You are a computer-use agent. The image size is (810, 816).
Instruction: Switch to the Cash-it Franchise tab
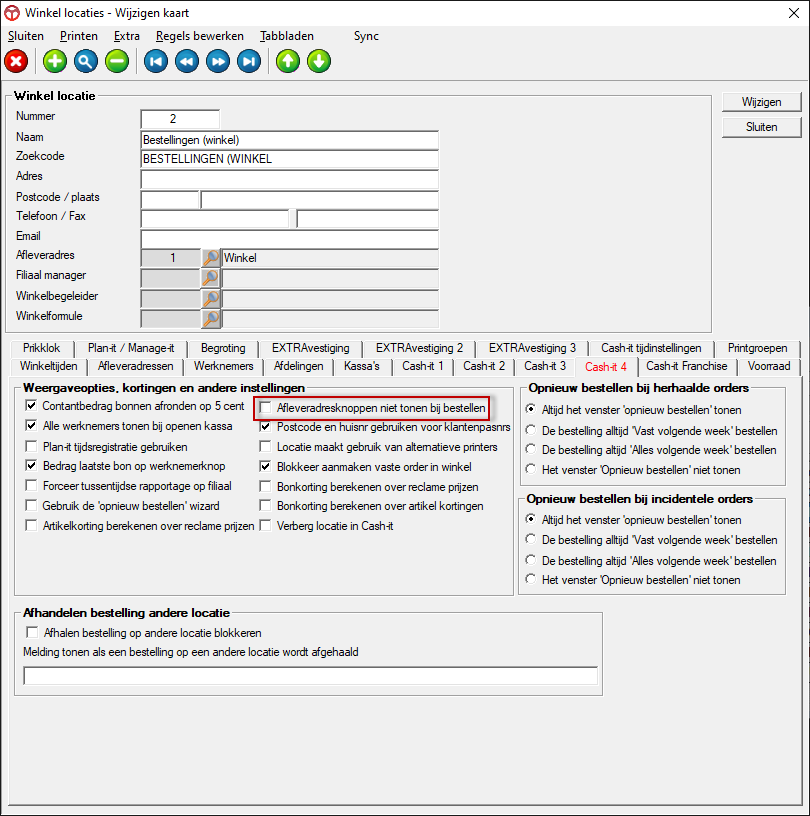[x=687, y=366]
